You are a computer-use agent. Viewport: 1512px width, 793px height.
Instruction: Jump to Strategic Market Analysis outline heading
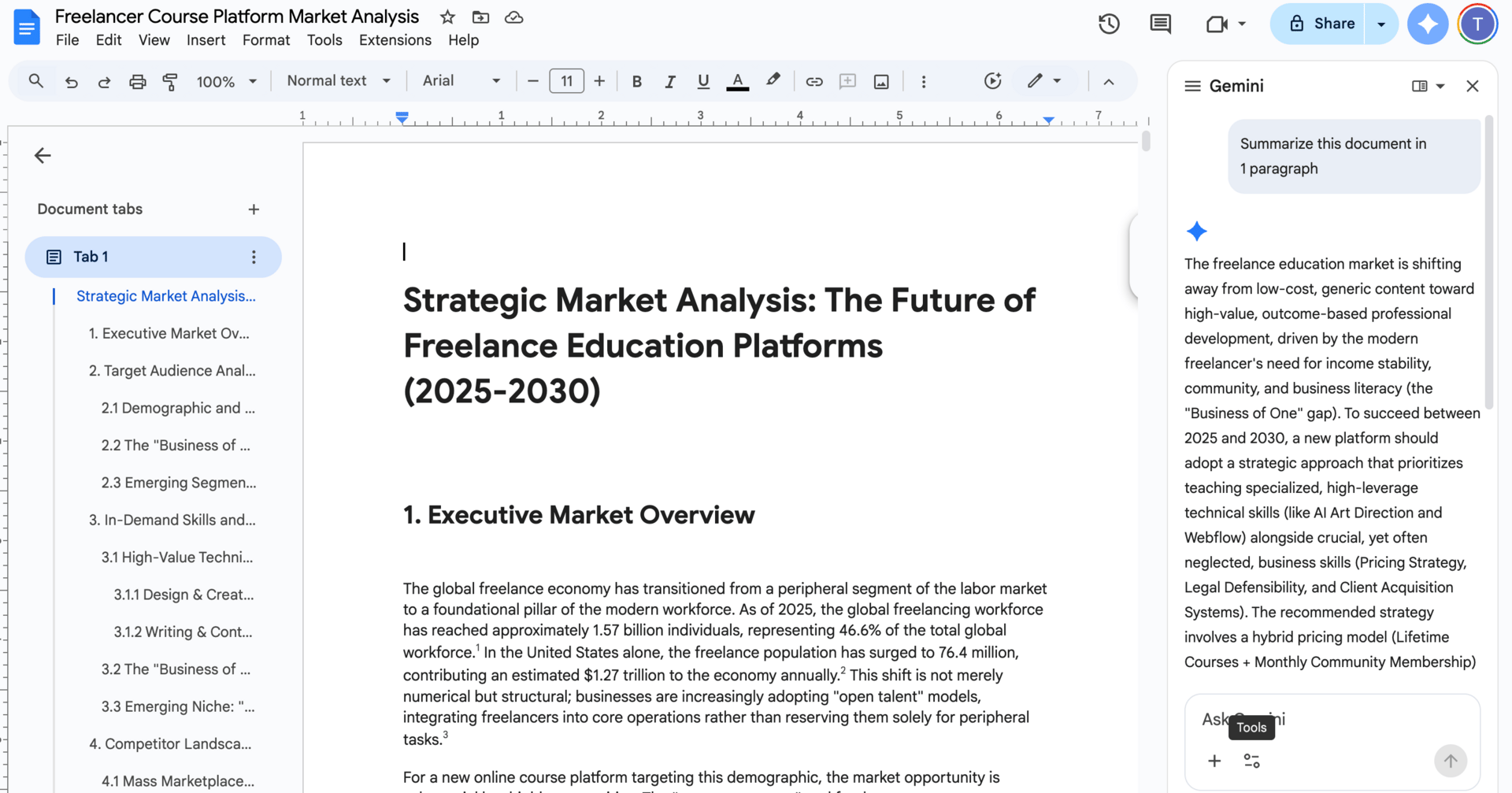coord(166,296)
